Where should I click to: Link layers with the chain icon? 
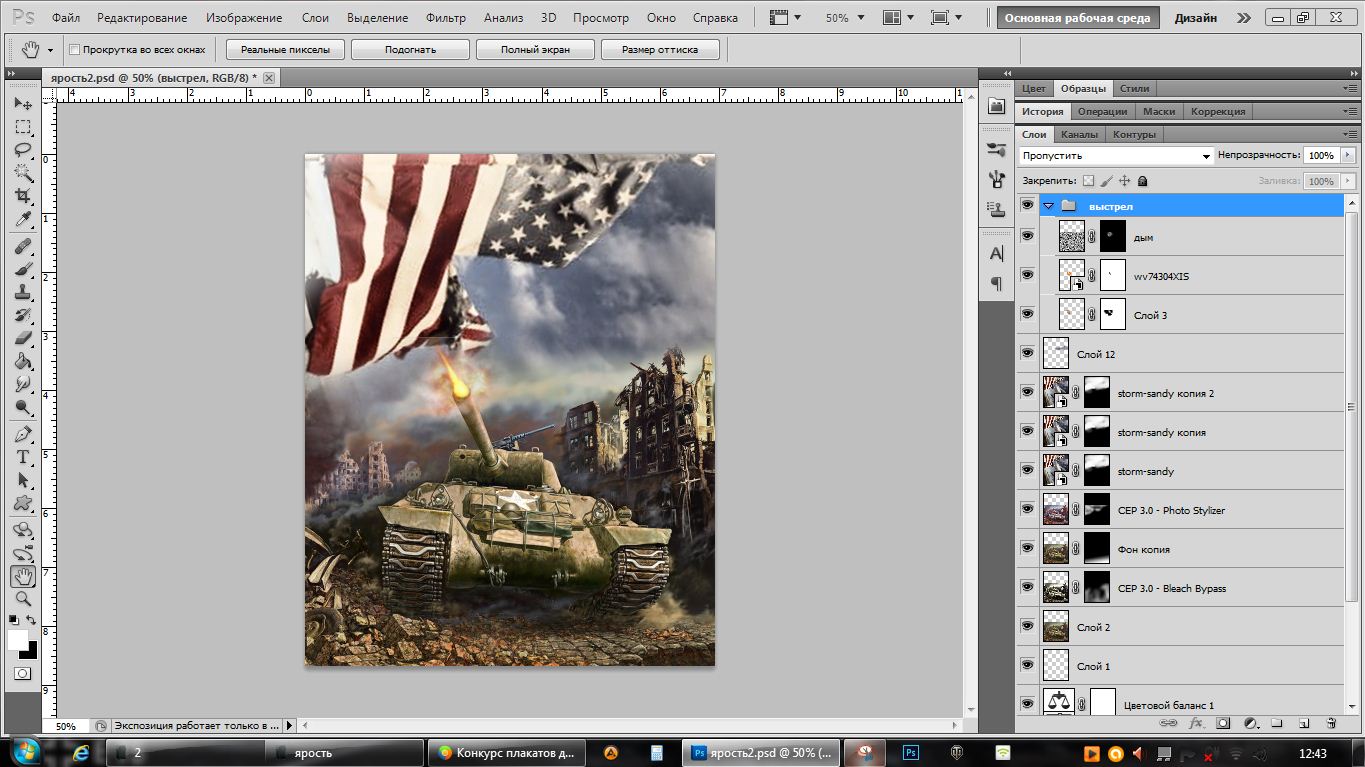(1167, 722)
